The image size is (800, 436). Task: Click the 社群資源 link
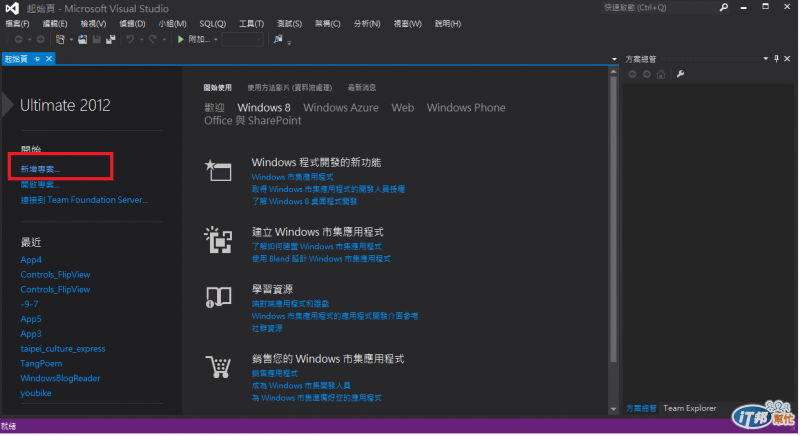[x=267, y=328]
